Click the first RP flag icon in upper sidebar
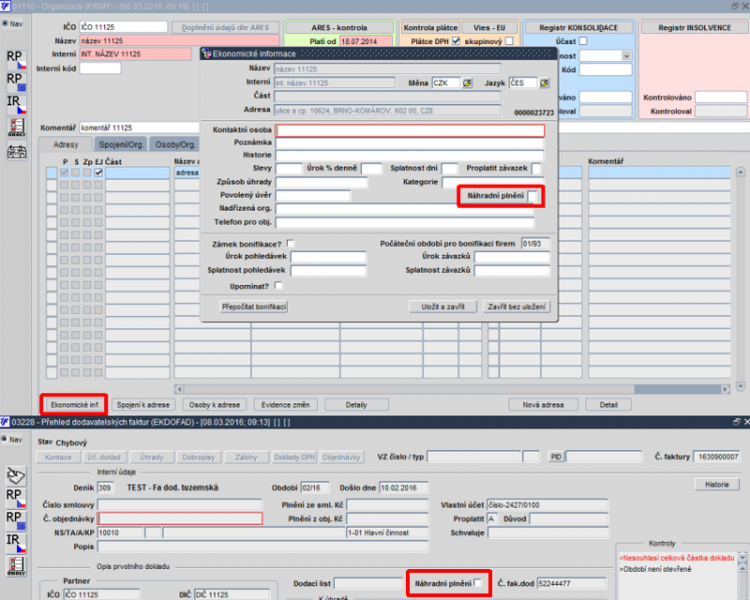This screenshot has width=750, height=600. tap(16, 60)
